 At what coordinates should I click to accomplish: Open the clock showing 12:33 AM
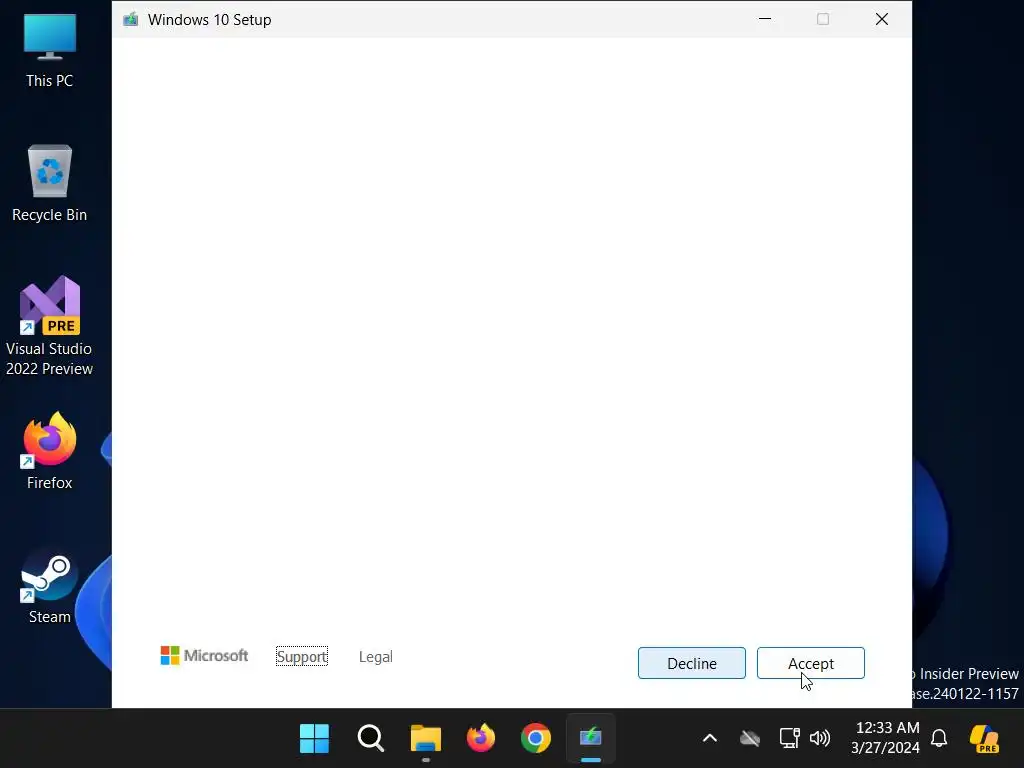tap(886, 738)
